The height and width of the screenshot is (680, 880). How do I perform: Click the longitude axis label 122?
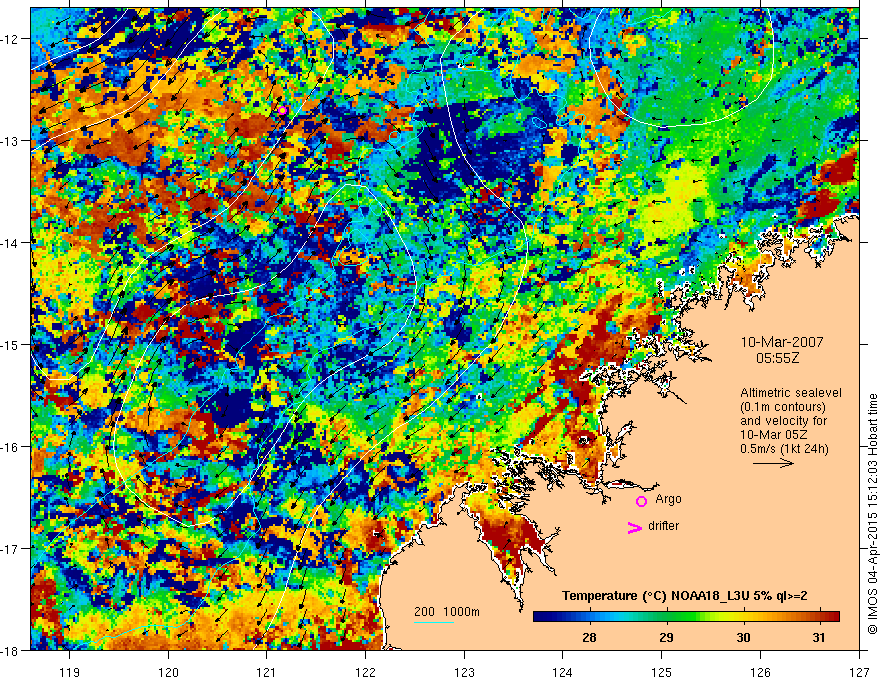(365, 672)
